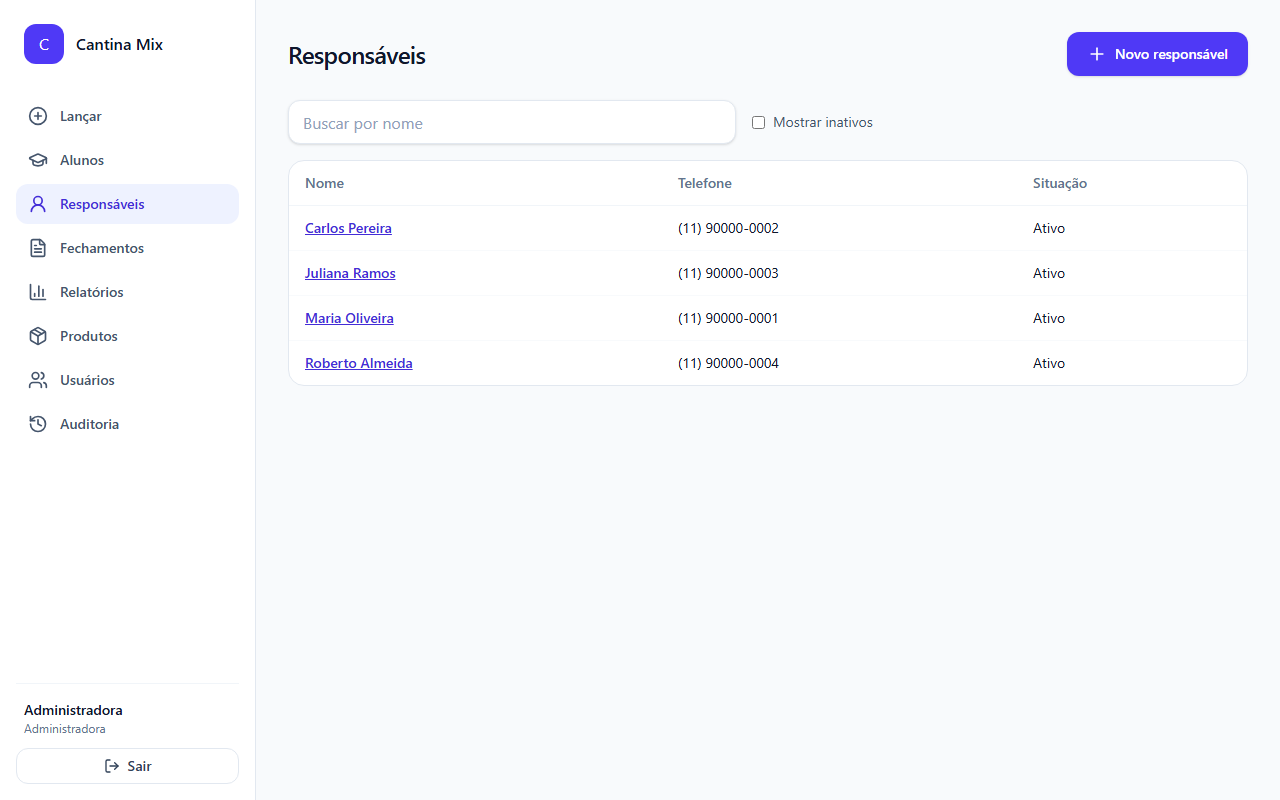Open the Auditoria menu label

coord(89,424)
